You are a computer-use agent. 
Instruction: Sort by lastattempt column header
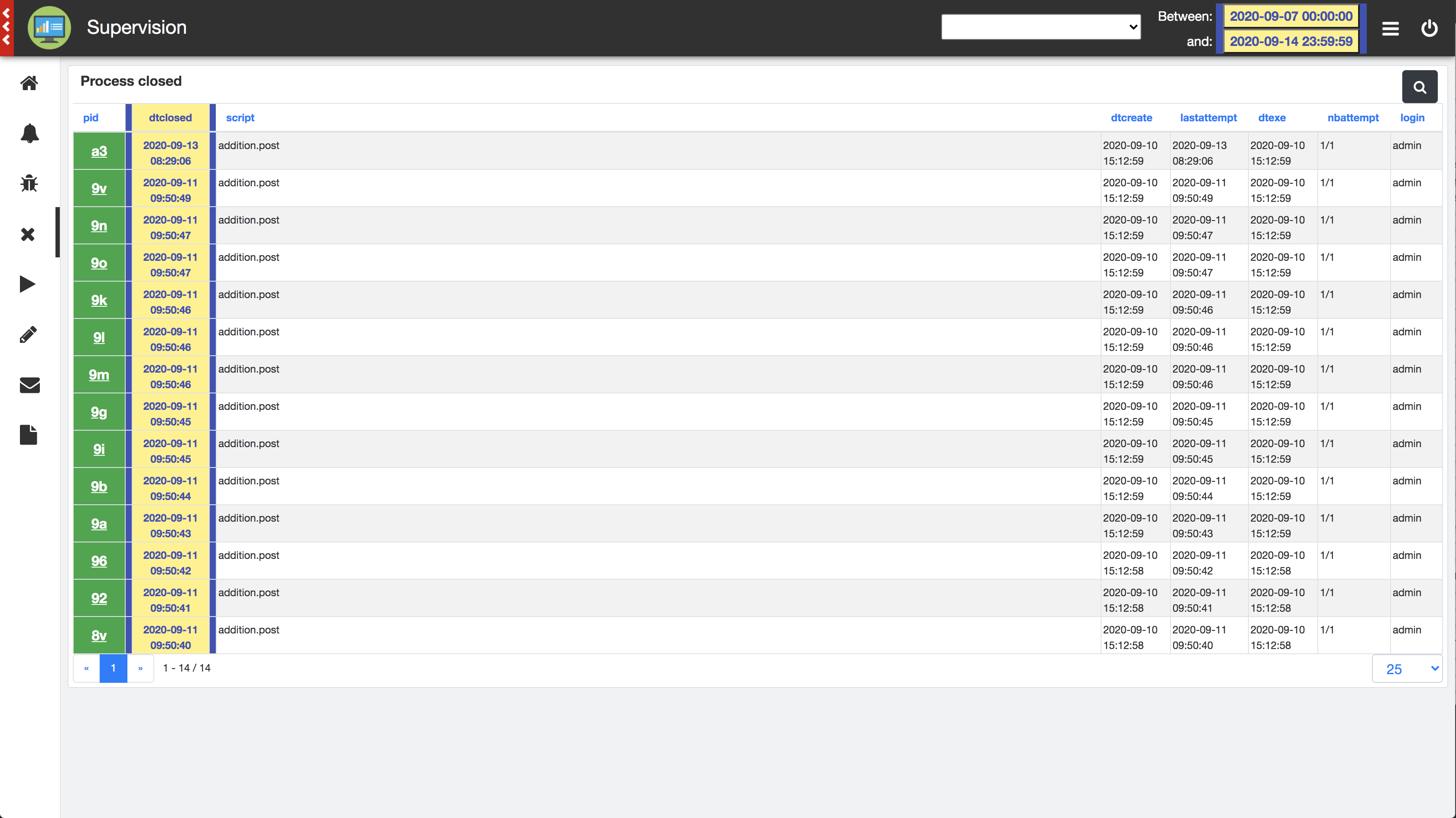(x=1209, y=117)
